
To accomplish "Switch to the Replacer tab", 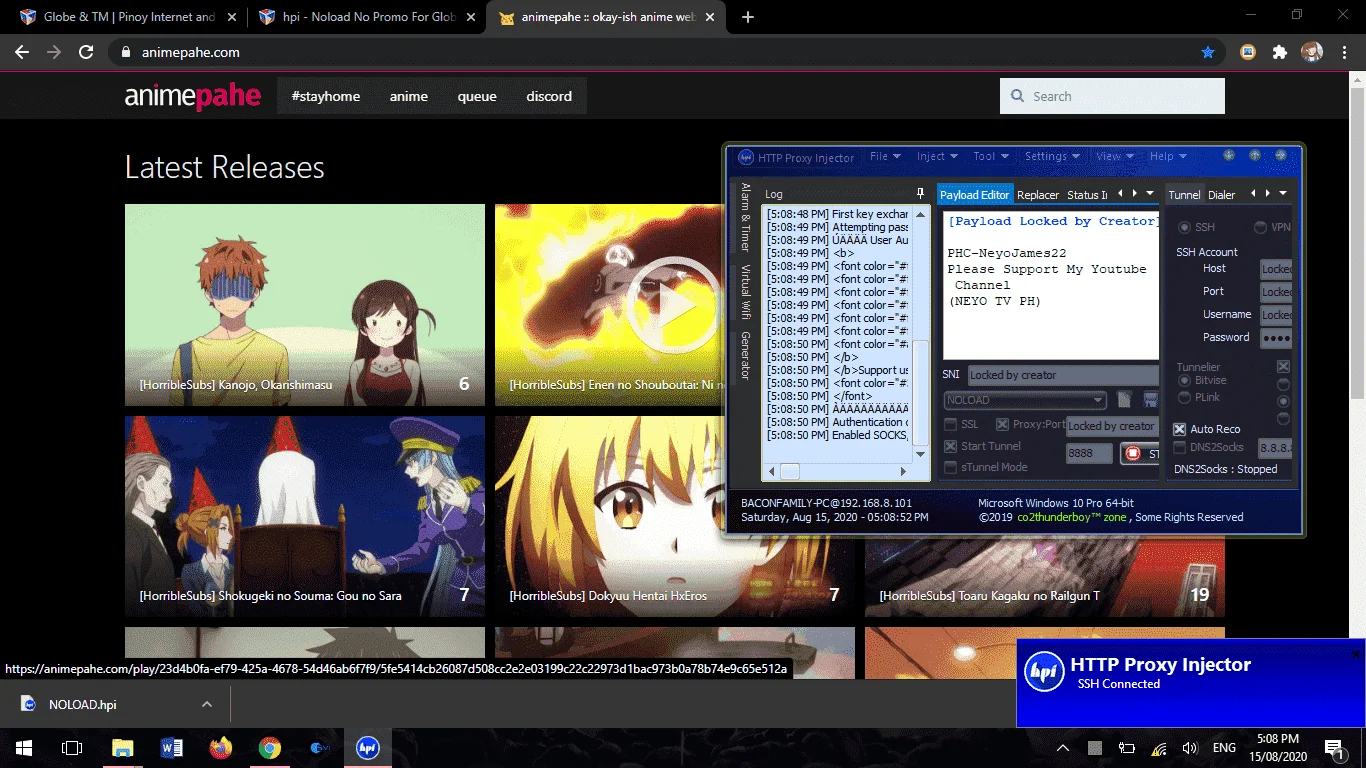I will (x=1038, y=195).
